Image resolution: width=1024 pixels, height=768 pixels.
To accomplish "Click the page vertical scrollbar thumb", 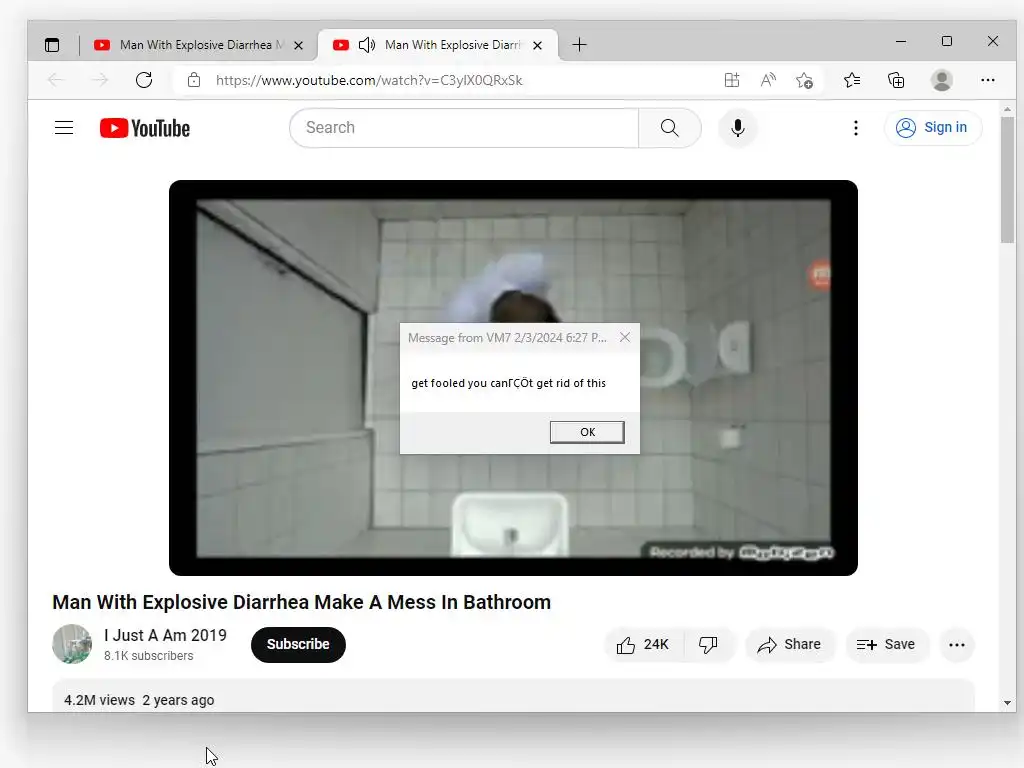I will pos(1007,179).
